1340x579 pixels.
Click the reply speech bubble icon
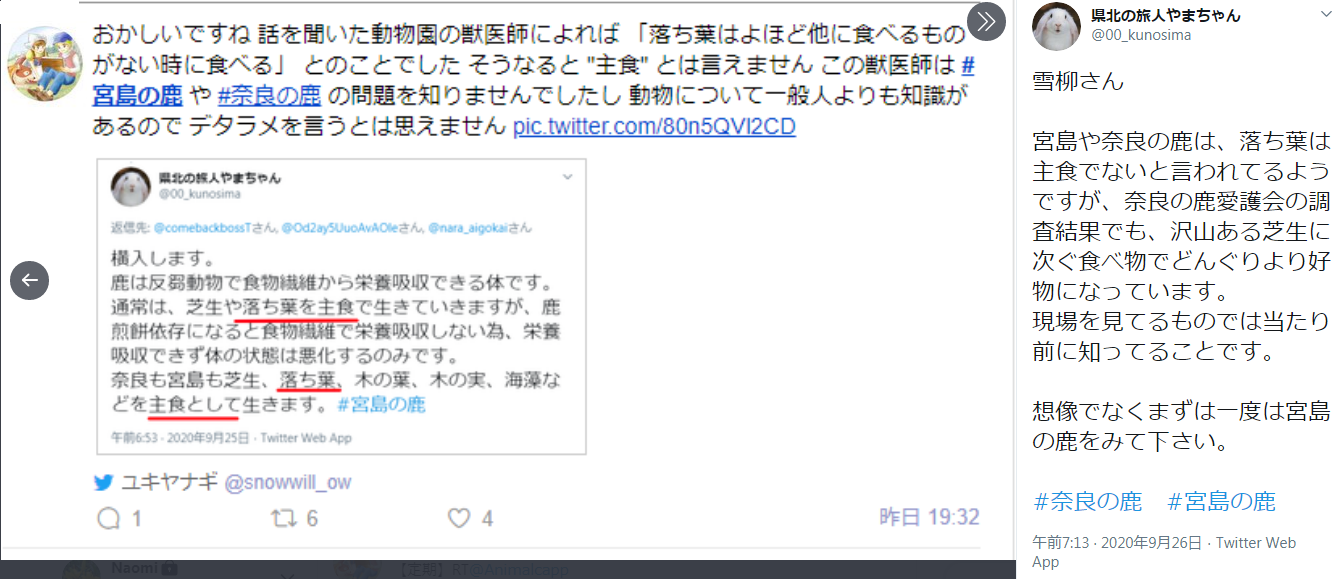108,518
